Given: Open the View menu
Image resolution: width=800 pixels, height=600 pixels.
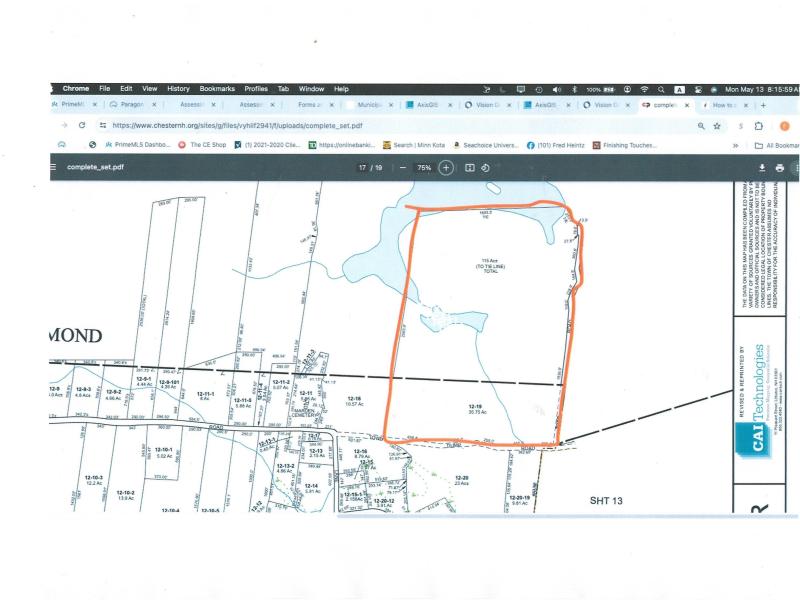Looking at the screenshot, I should pos(149,88).
